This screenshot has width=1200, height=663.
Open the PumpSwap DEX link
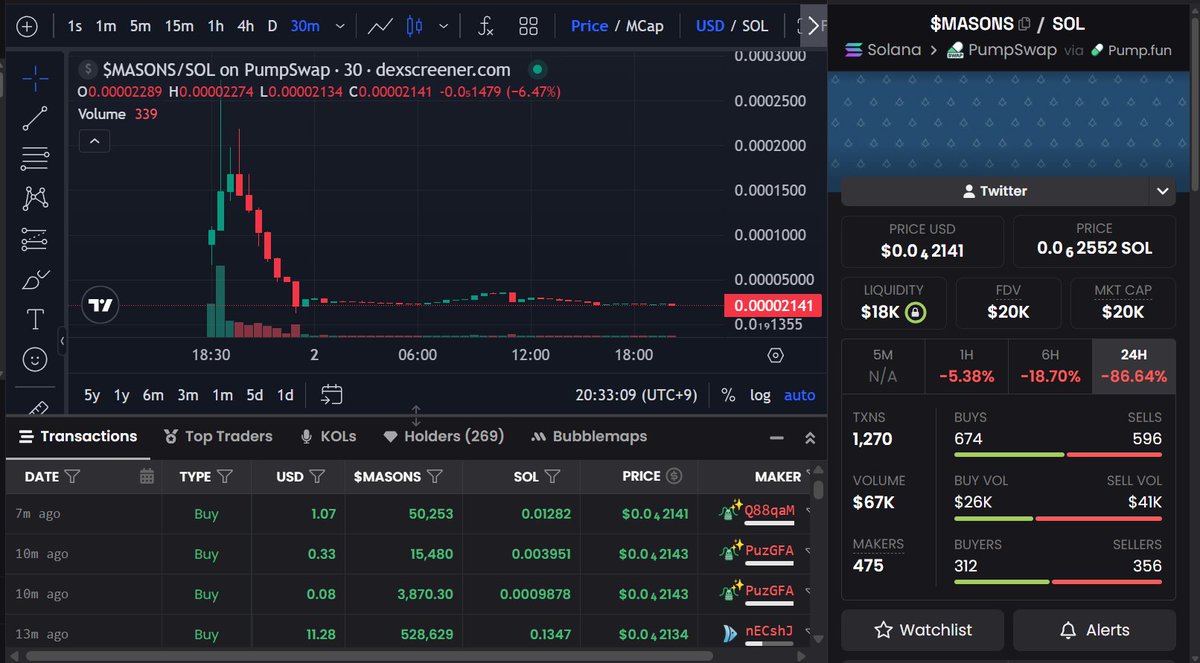coord(1001,50)
